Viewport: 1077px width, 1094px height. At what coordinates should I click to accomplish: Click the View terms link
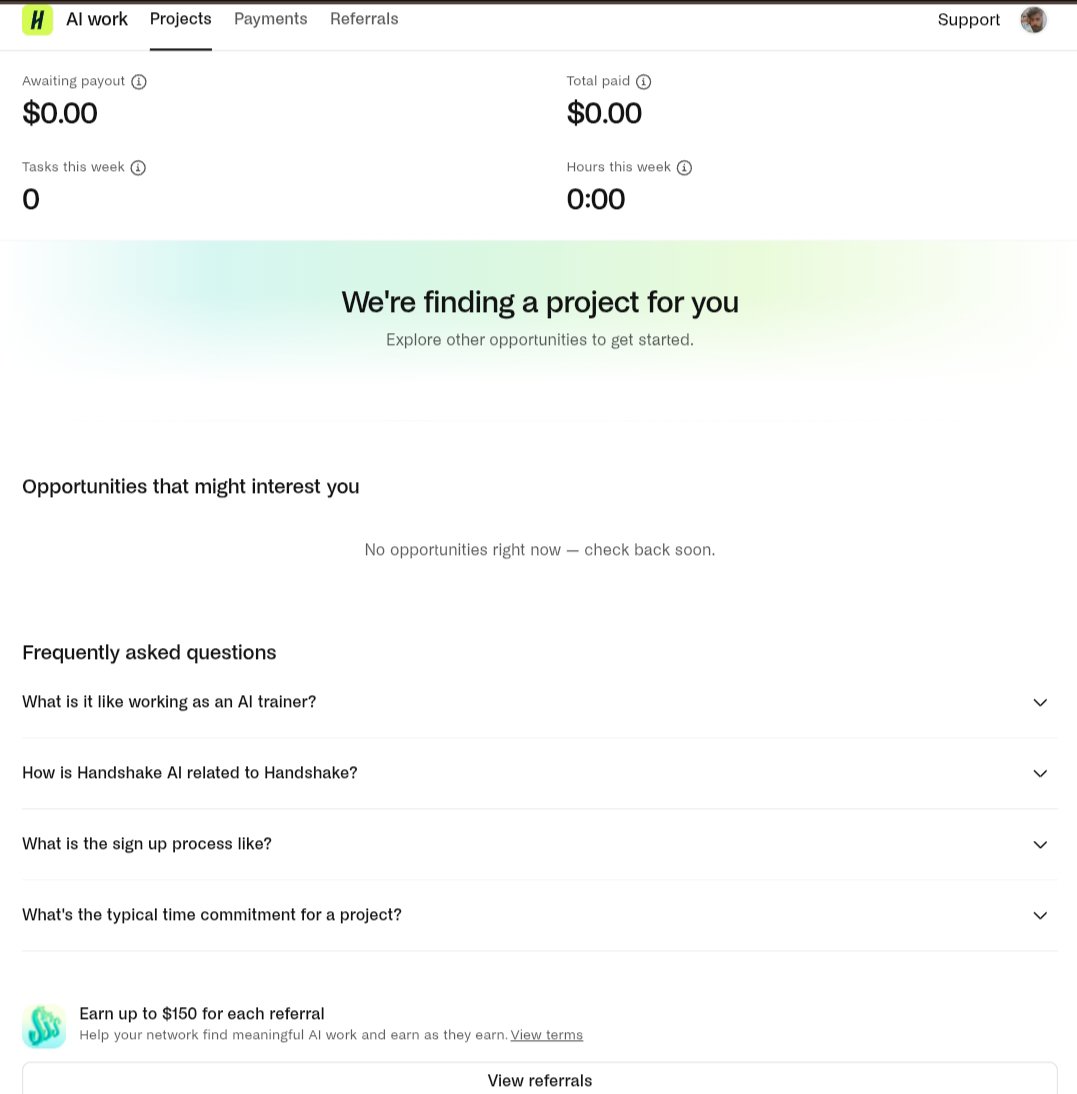(546, 1035)
